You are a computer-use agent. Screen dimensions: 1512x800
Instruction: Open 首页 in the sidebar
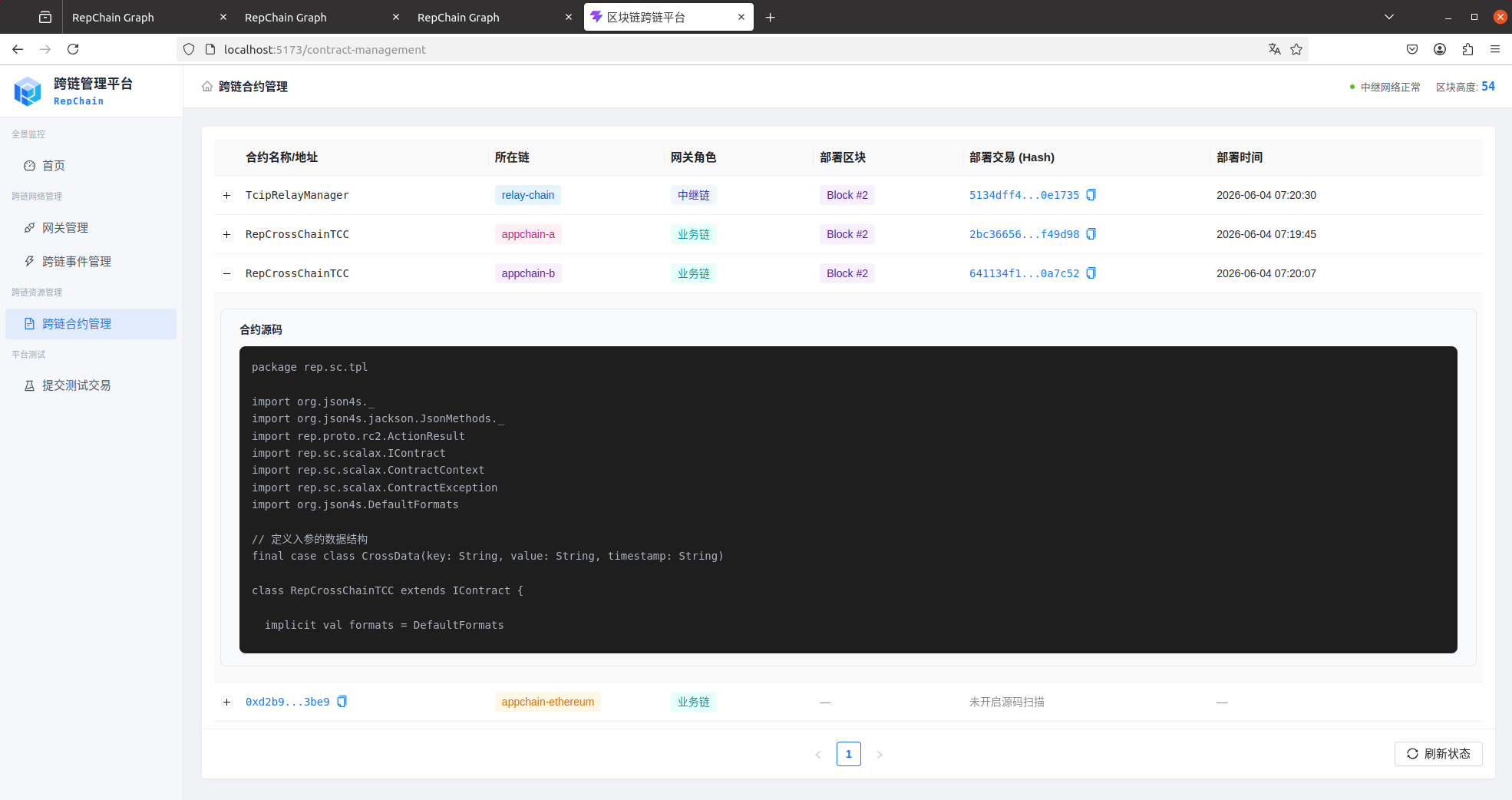point(91,166)
